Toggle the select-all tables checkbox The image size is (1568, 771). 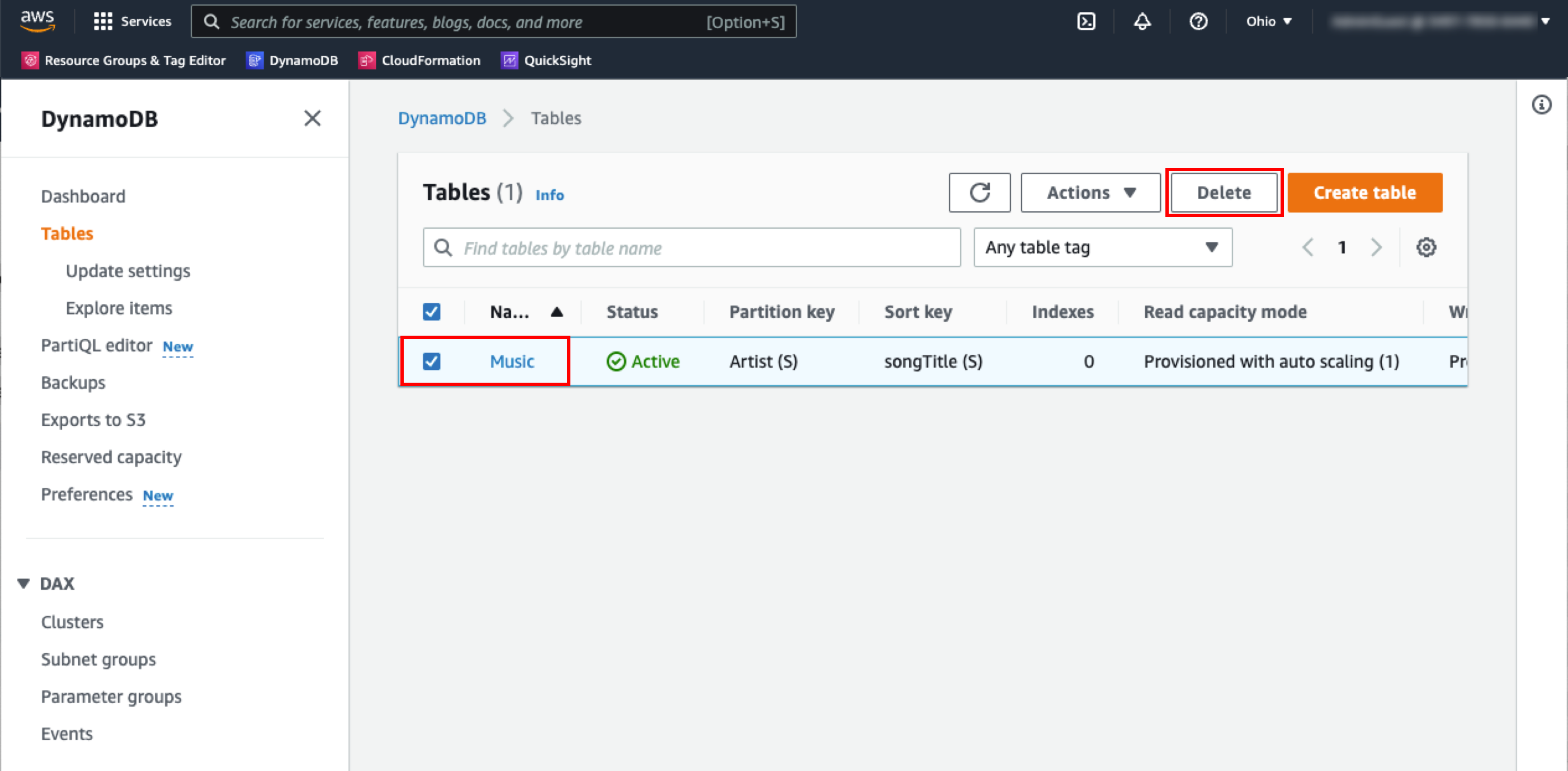tap(432, 312)
